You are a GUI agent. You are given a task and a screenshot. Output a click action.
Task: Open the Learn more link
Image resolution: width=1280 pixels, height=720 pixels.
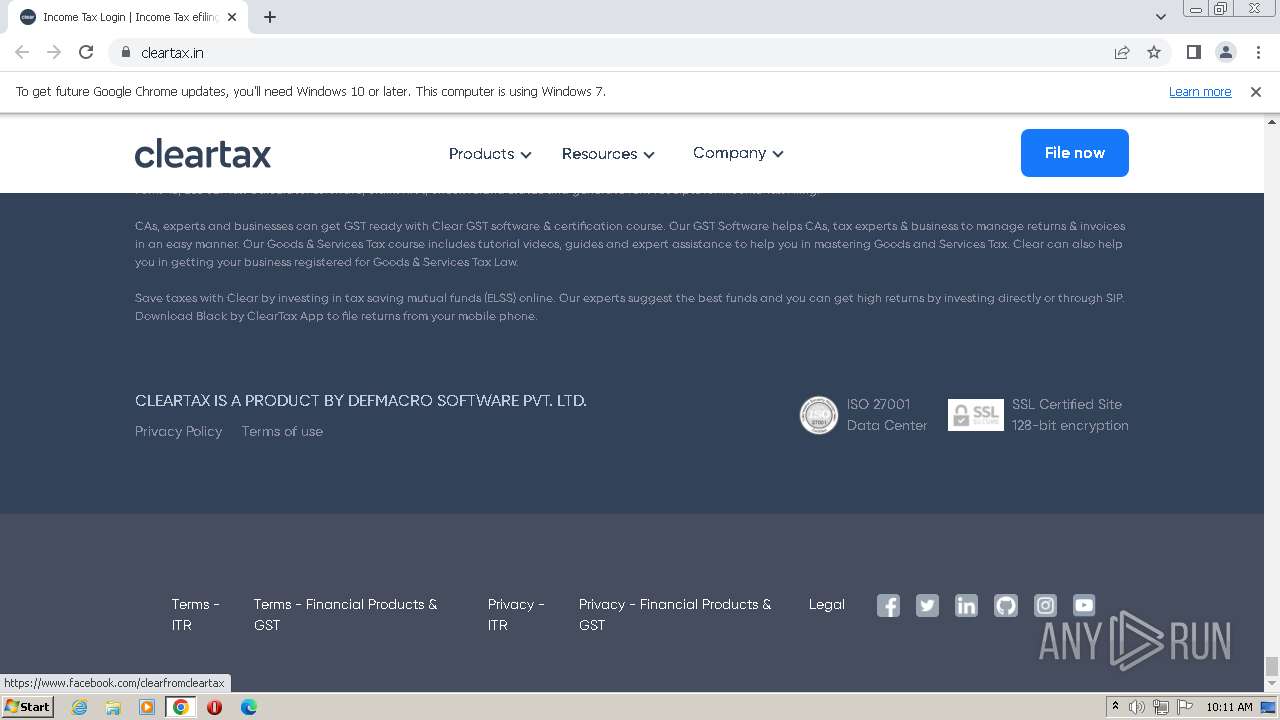click(1200, 91)
